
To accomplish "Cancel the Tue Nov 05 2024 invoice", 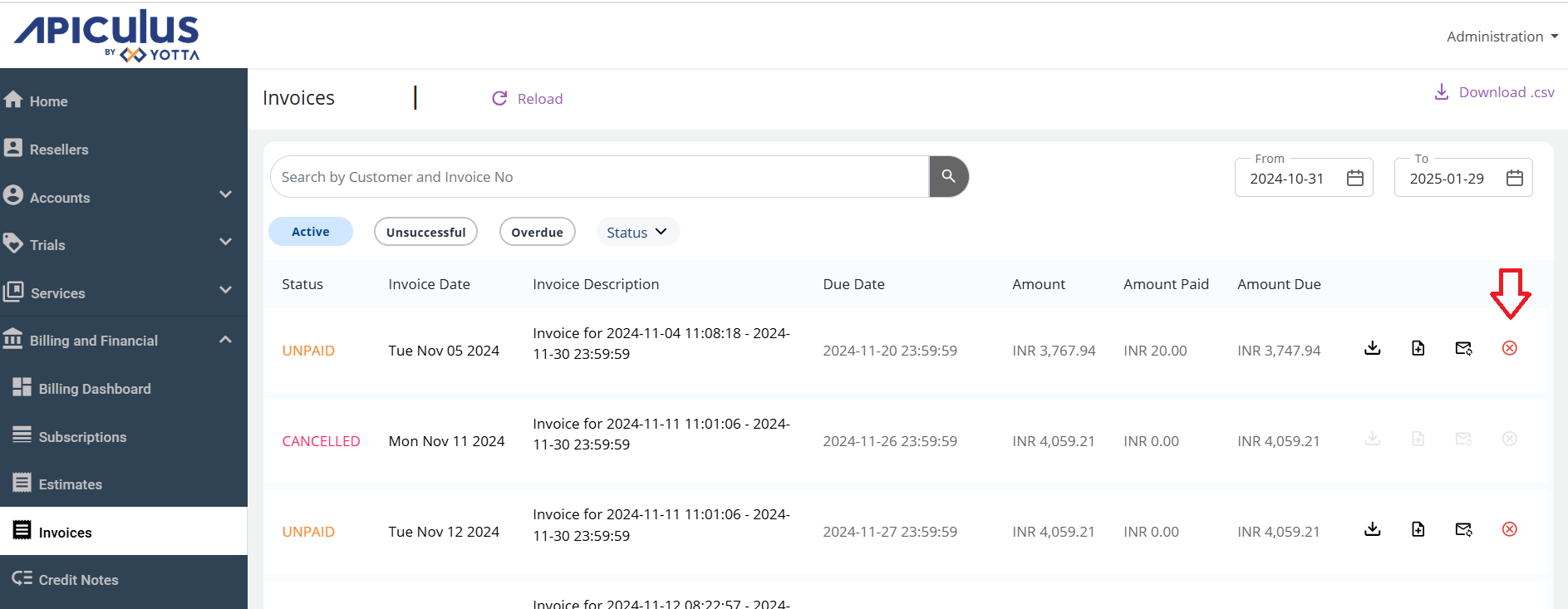I will pos(1509,348).
